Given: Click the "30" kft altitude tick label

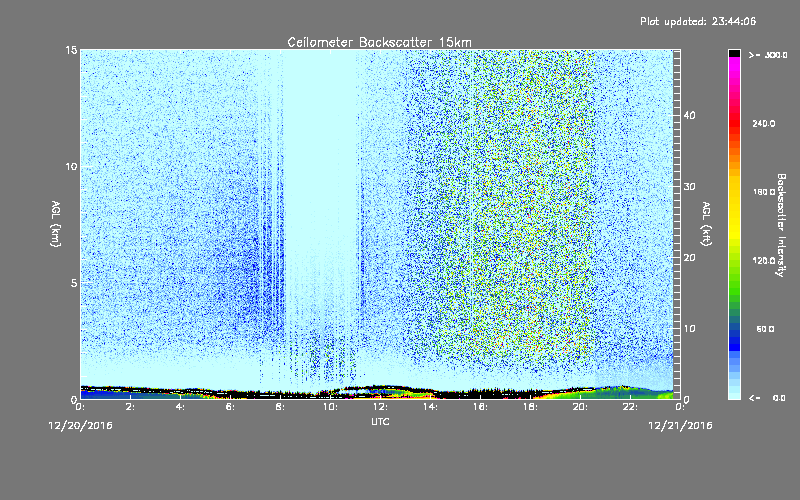Looking at the screenshot, I should [x=689, y=187].
